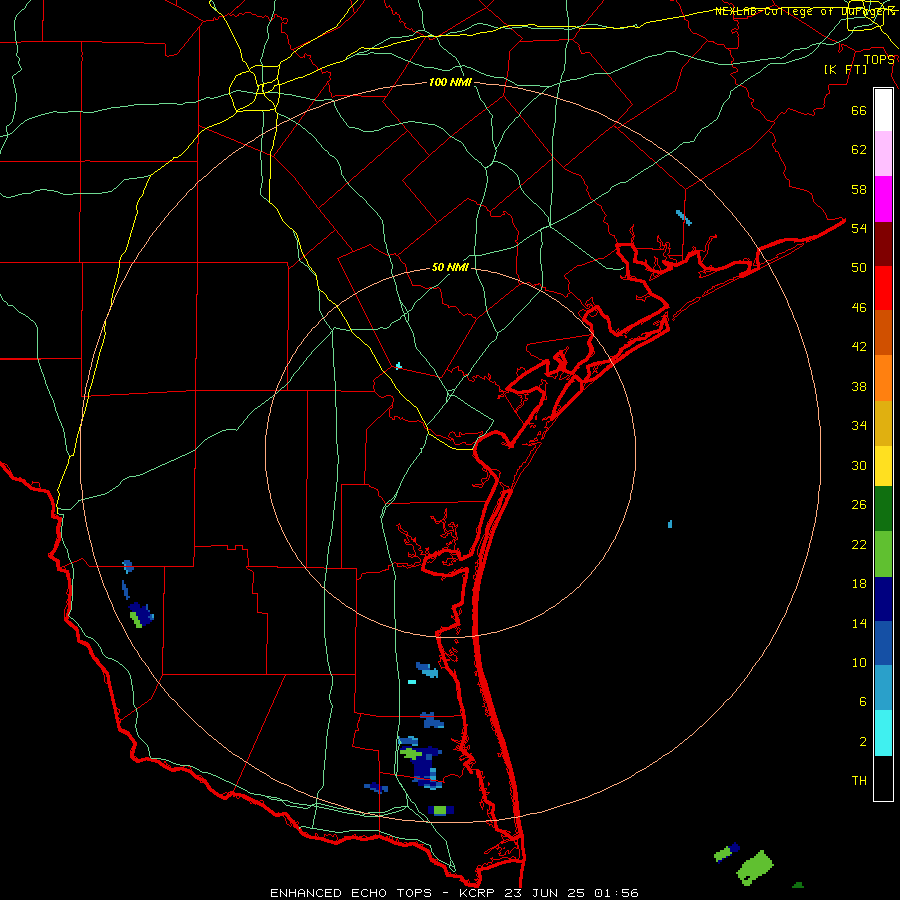The width and height of the screenshot is (900, 900).
Task: Click the "18" legend value
Action: click(859, 584)
